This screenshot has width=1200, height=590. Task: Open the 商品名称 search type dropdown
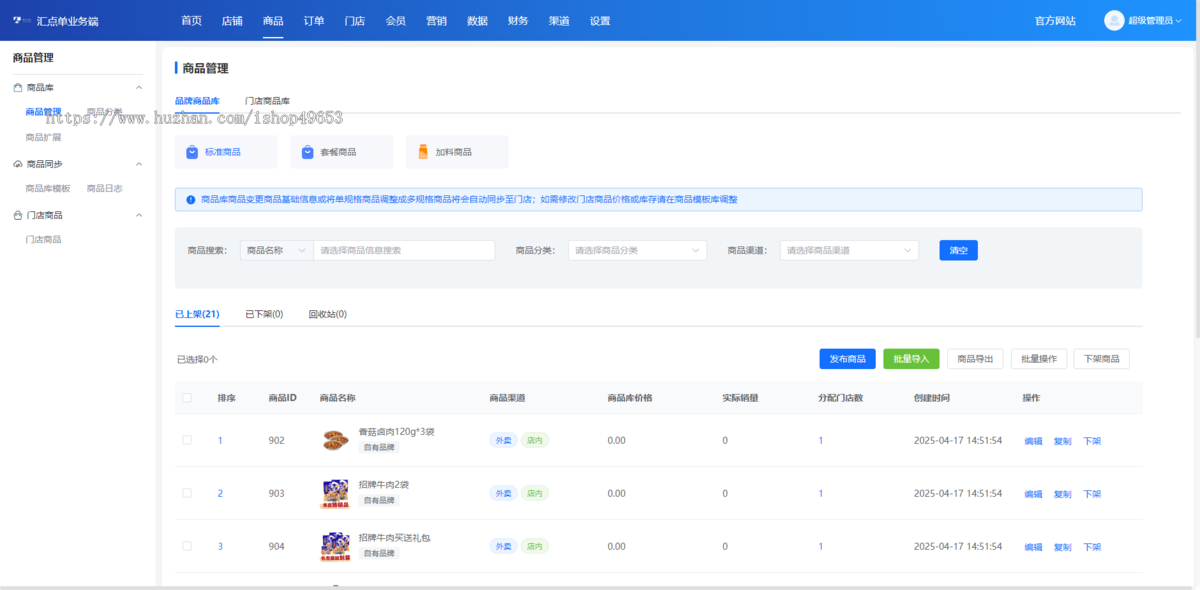pyautogui.click(x=276, y=250)
